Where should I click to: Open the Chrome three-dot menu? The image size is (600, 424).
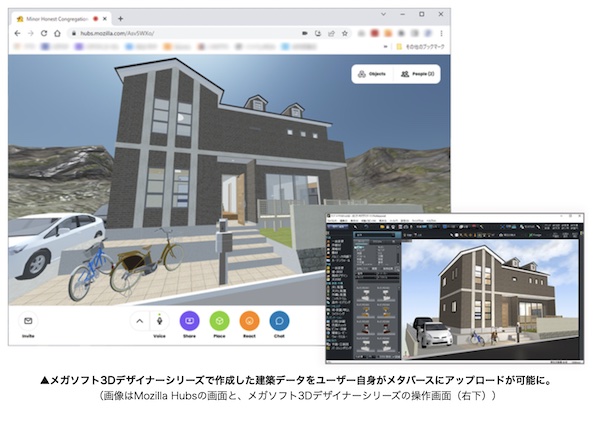[x=441, y=33]
